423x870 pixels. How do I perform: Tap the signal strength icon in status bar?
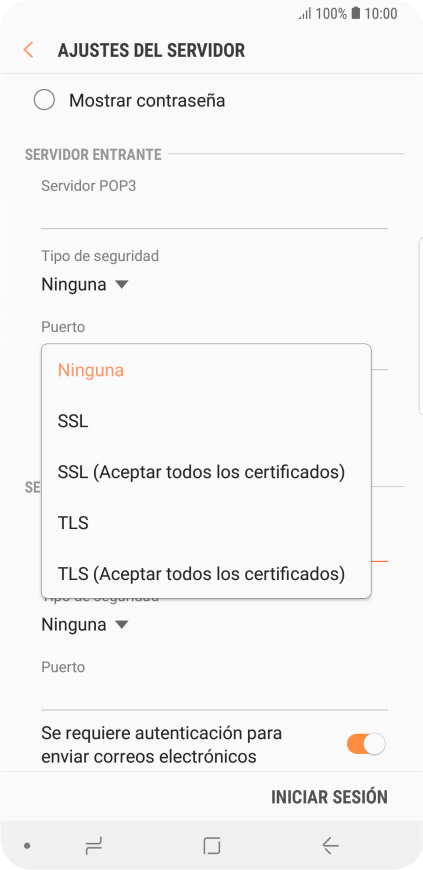pyautogui.click(x=305, y=14)
